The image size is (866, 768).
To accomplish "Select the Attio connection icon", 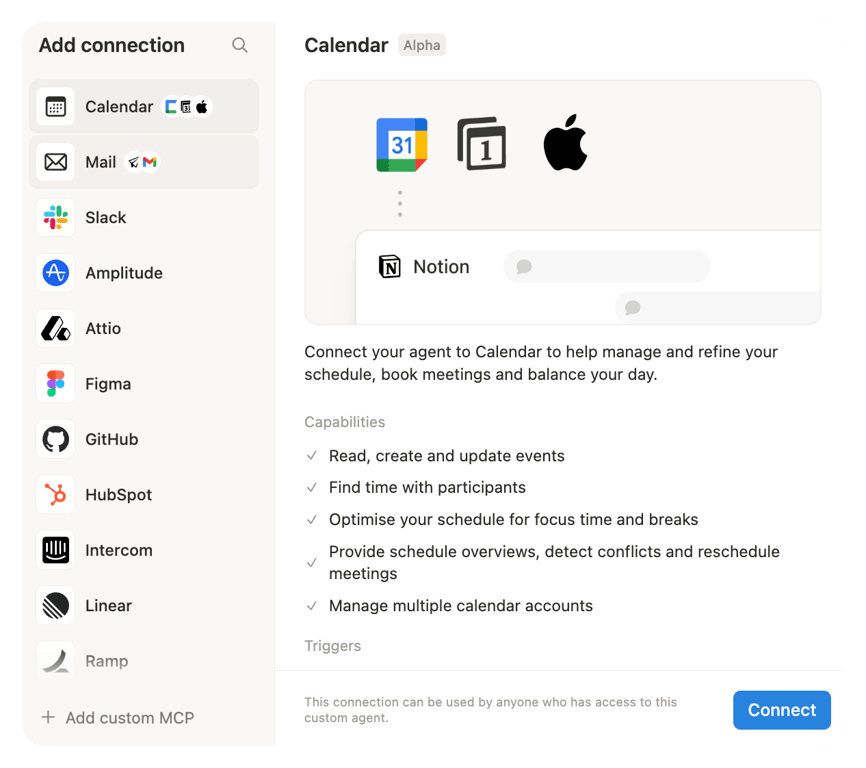I will 55,328.
